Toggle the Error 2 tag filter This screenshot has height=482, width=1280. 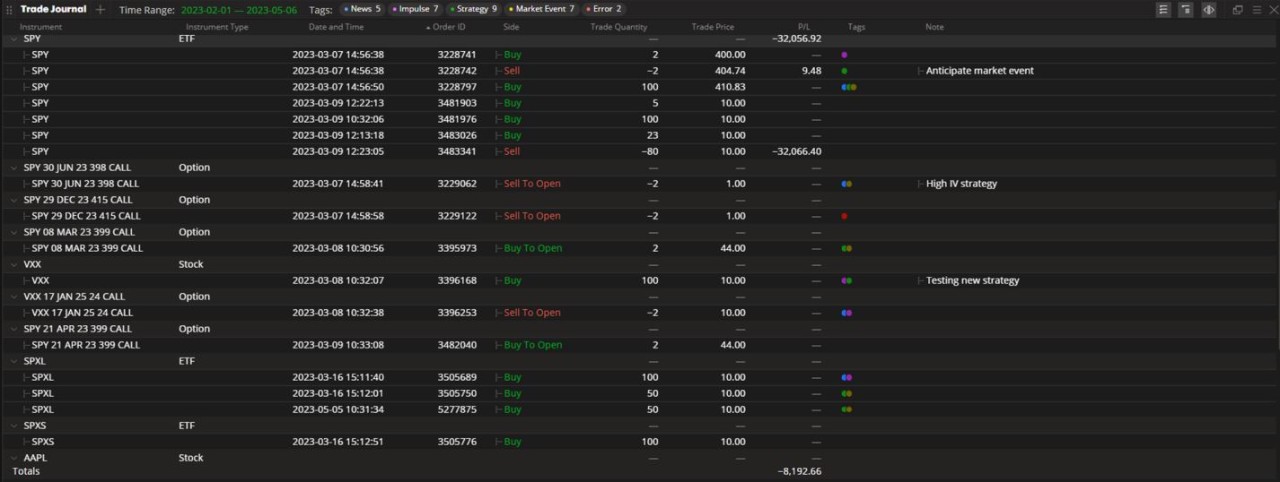pos(603,9)
